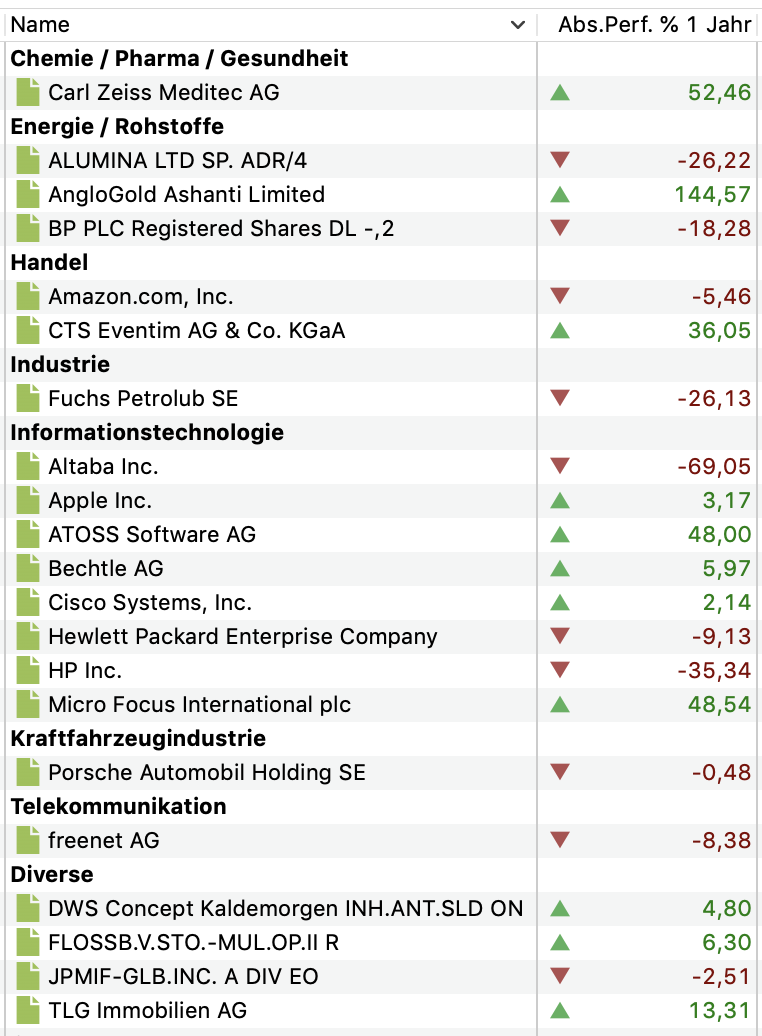This screenshot has width=762, height=1036.
Task: Select the Chemie / Pharma / Gesundheit group
Action: click(179, 59)
